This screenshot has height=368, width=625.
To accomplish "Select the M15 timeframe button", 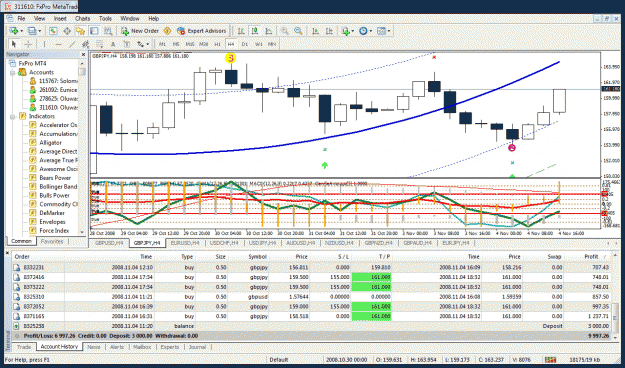I will click(x=190, y=44).
